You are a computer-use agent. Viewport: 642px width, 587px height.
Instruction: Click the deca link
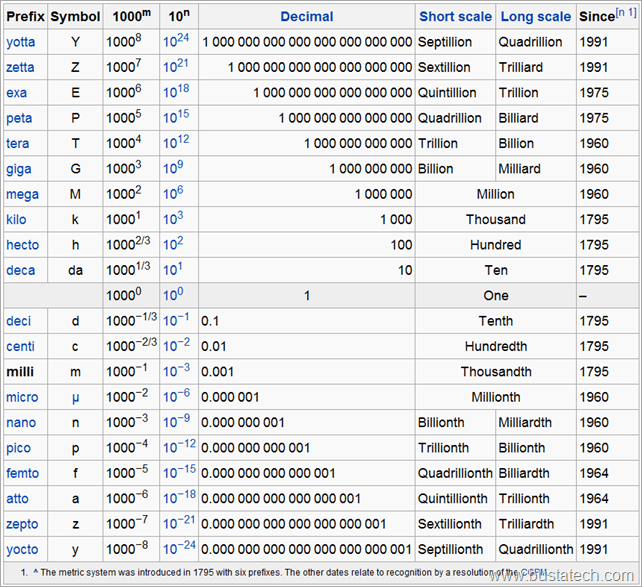[20, 271]
